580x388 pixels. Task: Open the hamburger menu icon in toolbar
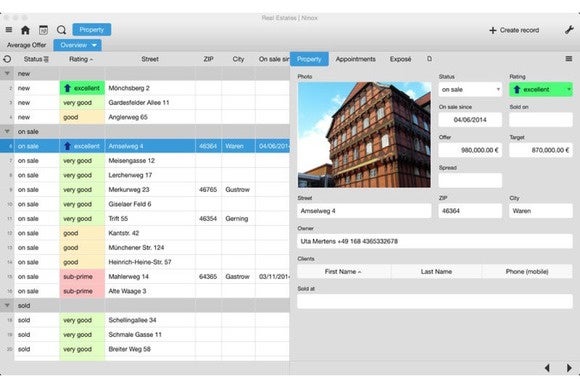(x=9, y=30)
